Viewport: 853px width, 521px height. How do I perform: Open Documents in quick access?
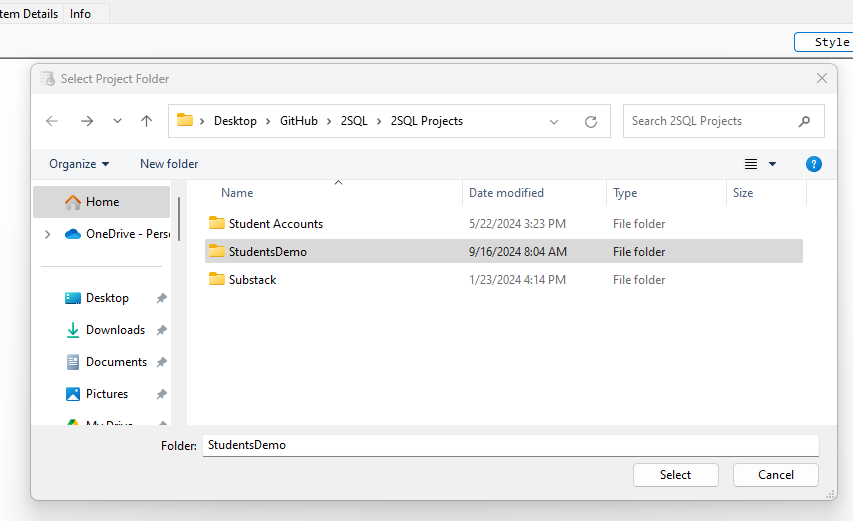tap(116, 362)
